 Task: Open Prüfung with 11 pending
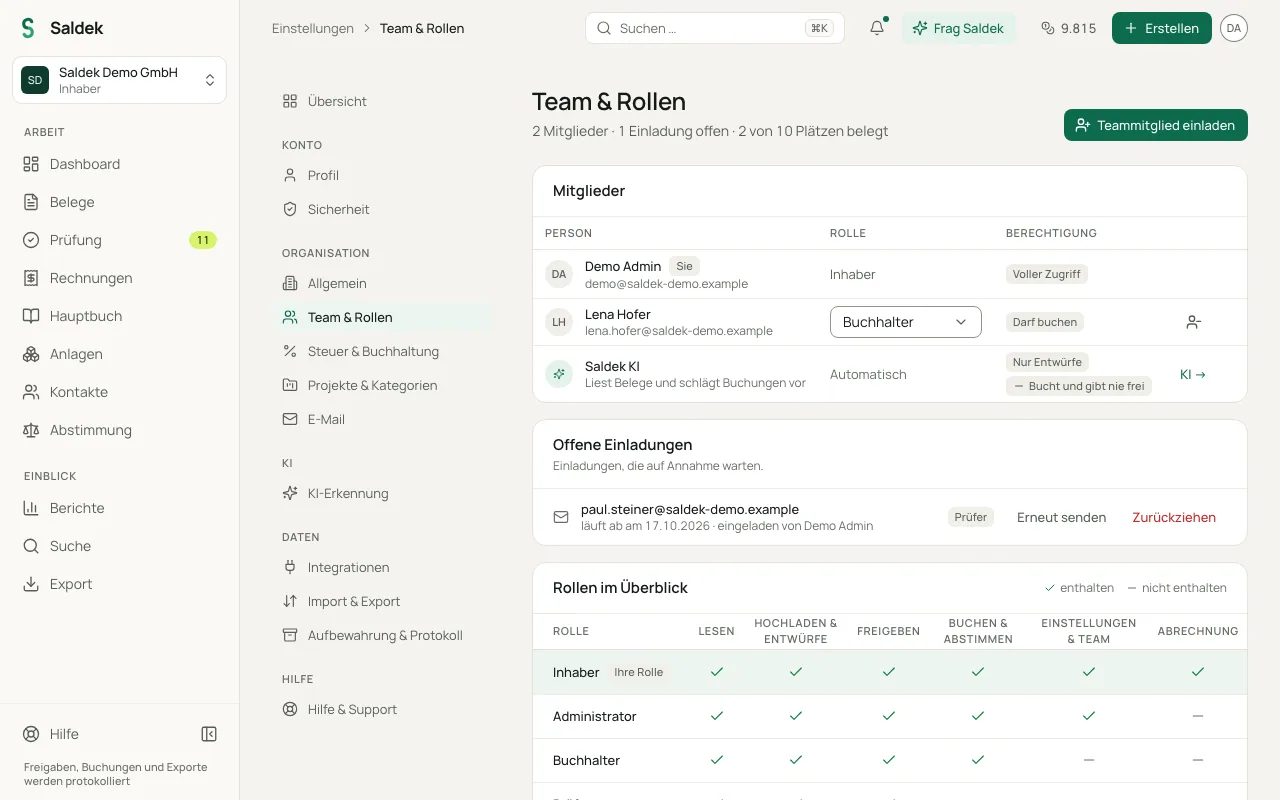120,240
